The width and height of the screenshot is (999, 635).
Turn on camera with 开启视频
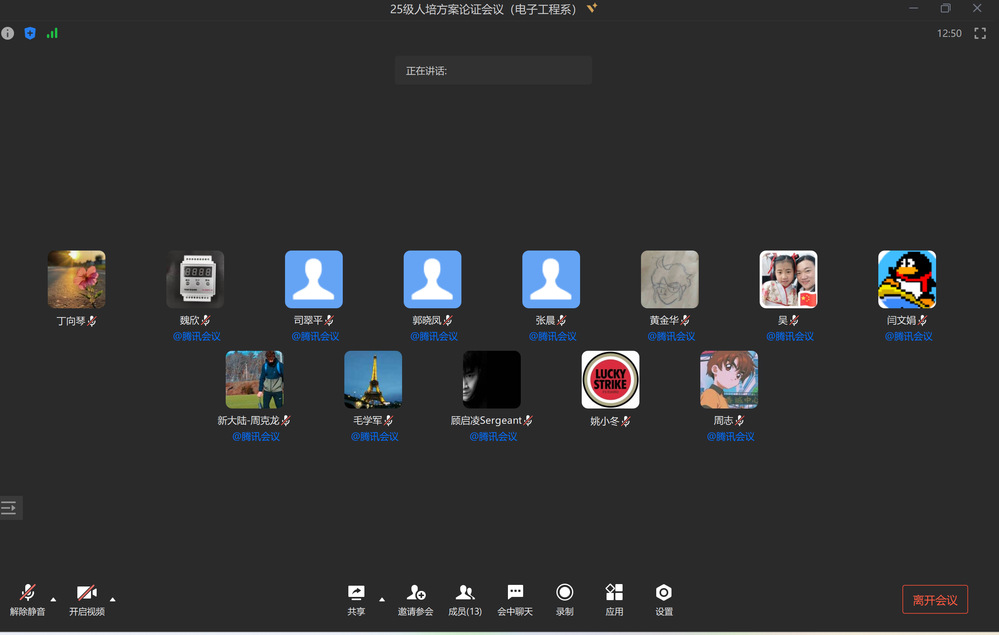(86, 598)
